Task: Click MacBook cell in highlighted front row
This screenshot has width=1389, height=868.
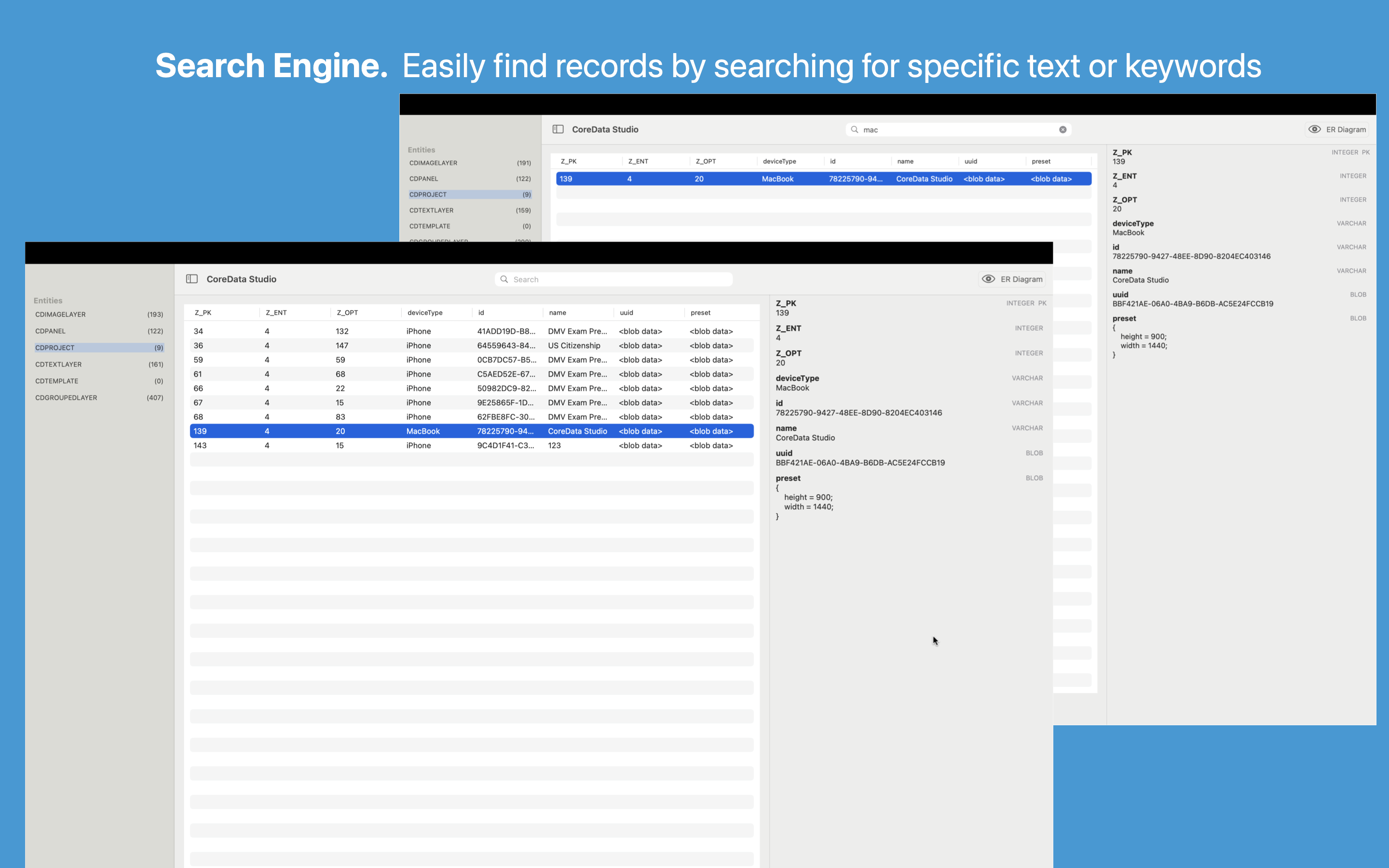Action: coord(423,431)
